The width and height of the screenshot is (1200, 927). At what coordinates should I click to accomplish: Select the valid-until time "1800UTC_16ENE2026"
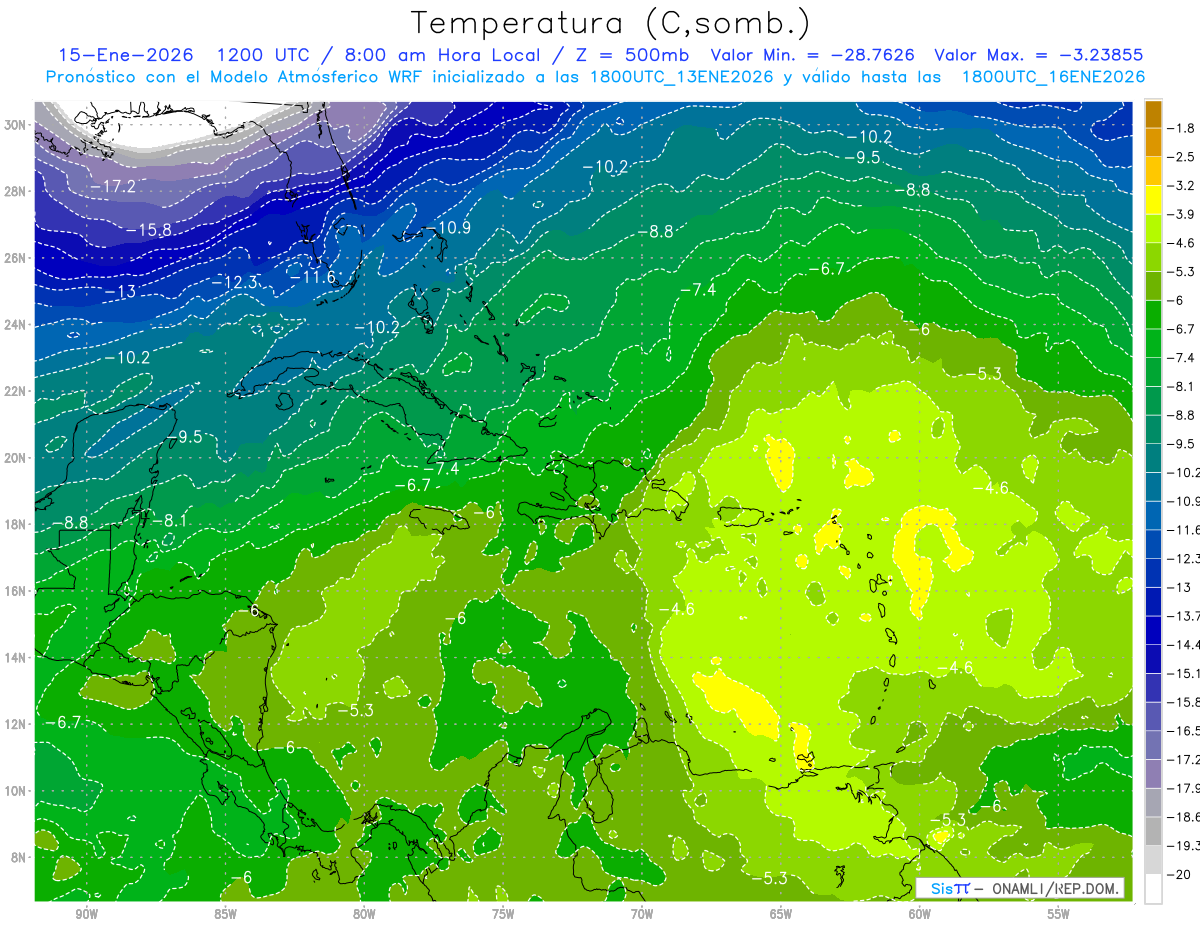[1053, 77]
